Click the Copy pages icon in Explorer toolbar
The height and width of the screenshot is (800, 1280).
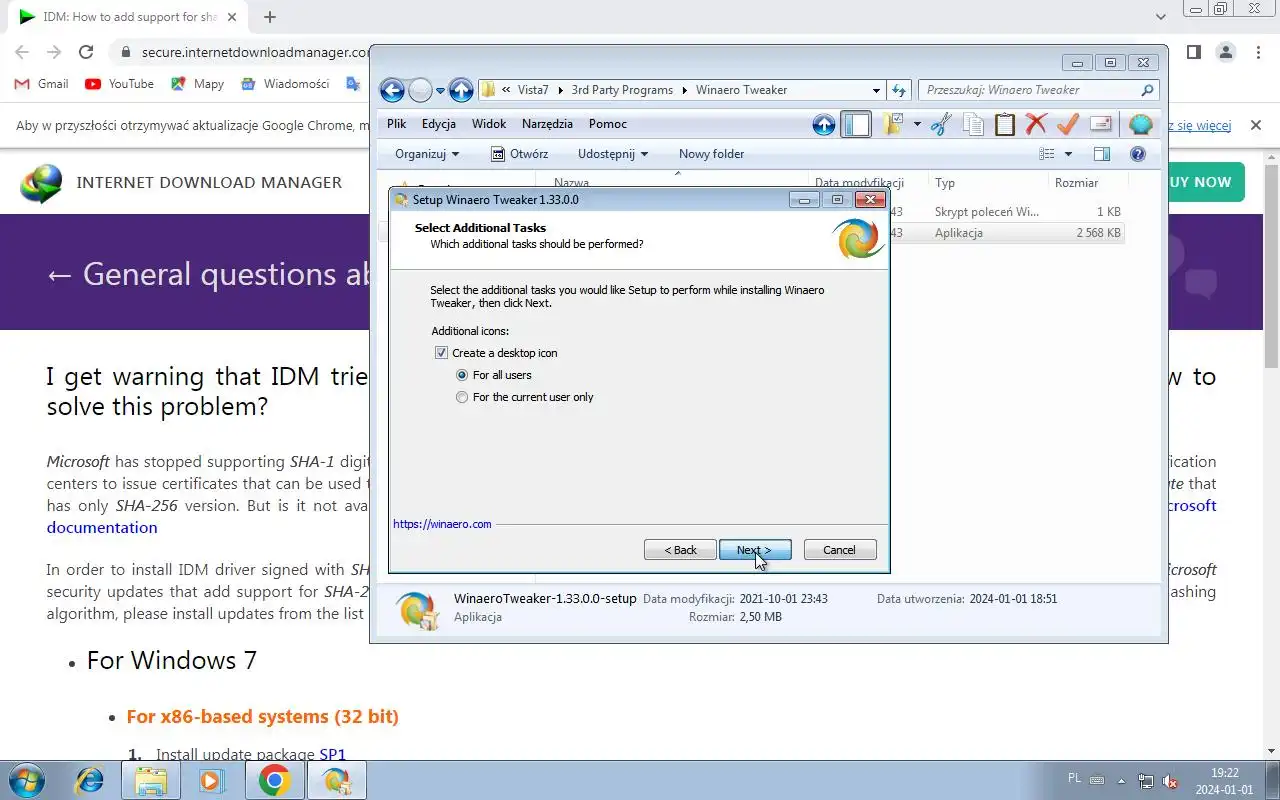pyautogui.click(x=973, y=125)
